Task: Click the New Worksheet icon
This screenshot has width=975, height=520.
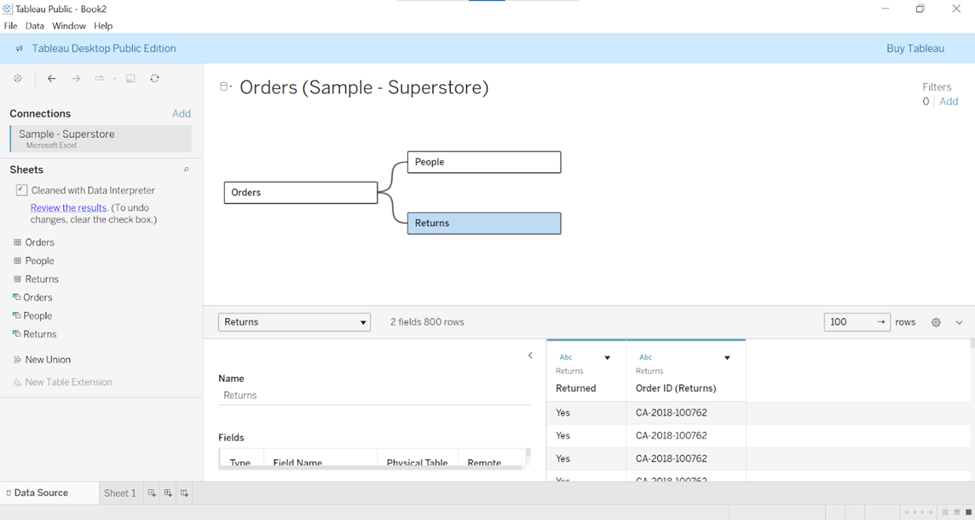Action: pos(152,493)
